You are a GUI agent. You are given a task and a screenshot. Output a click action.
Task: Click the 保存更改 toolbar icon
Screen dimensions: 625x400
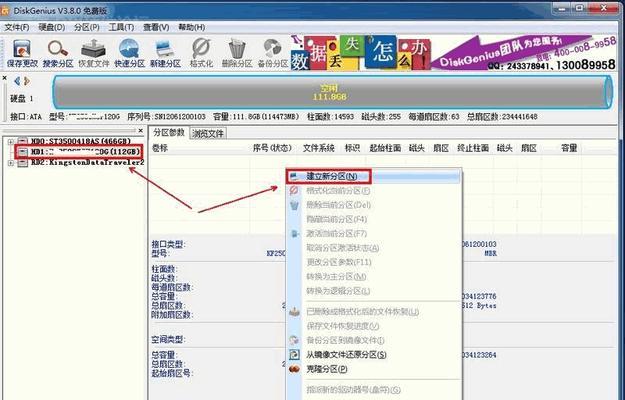coord(22,53)
